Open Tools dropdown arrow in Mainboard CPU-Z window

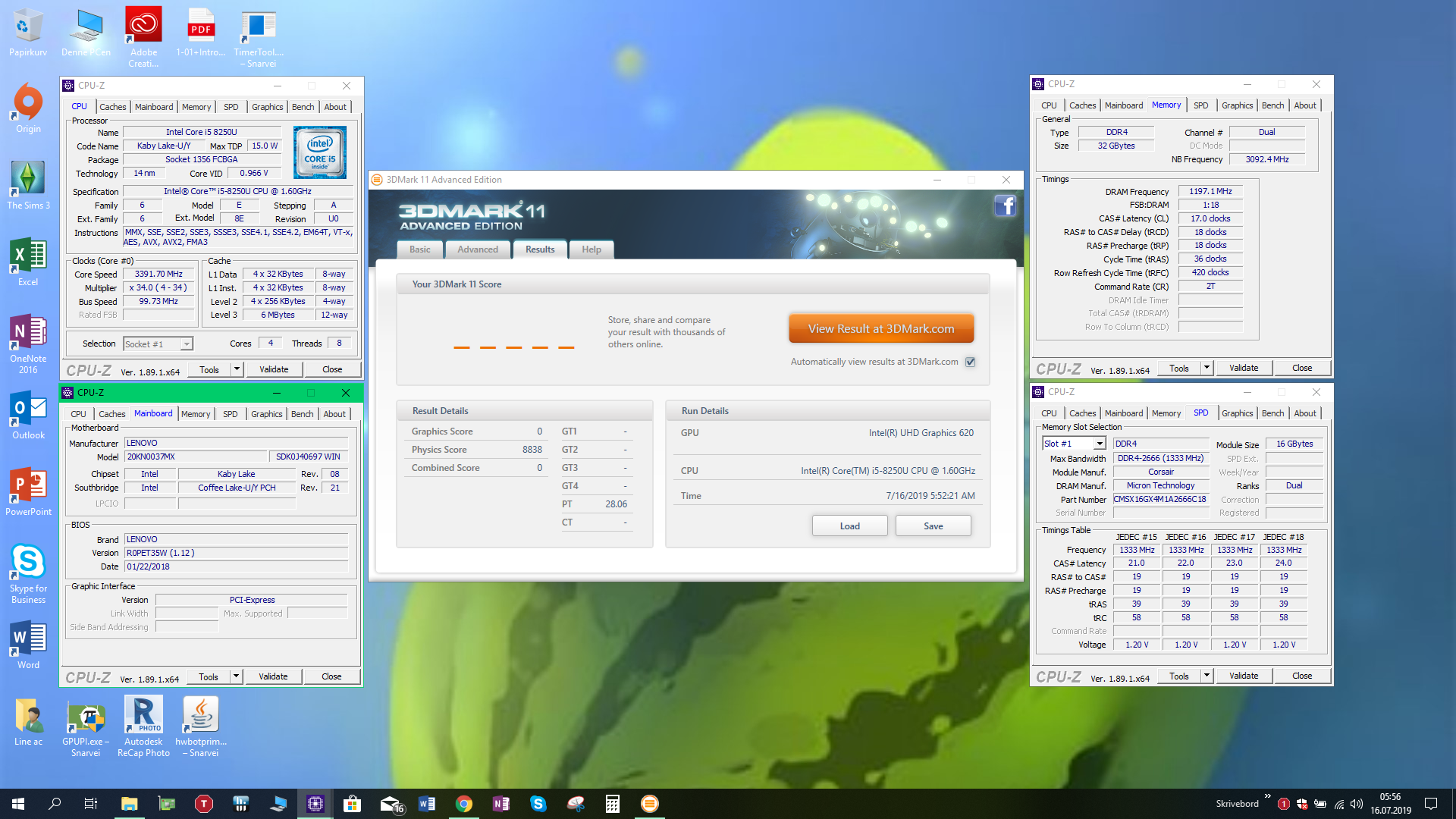[236, 676]
